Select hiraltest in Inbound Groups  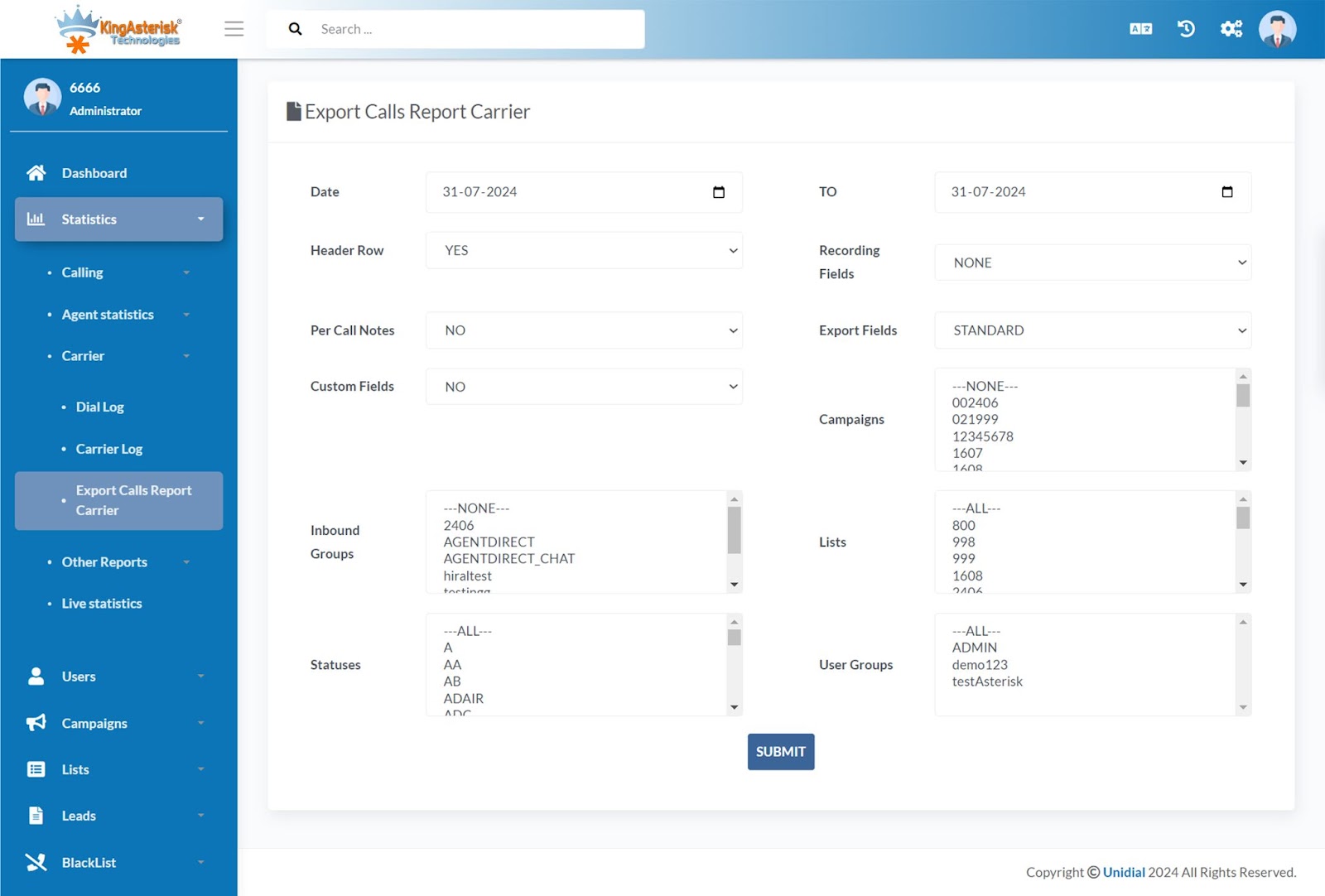(x=467, y=576)
